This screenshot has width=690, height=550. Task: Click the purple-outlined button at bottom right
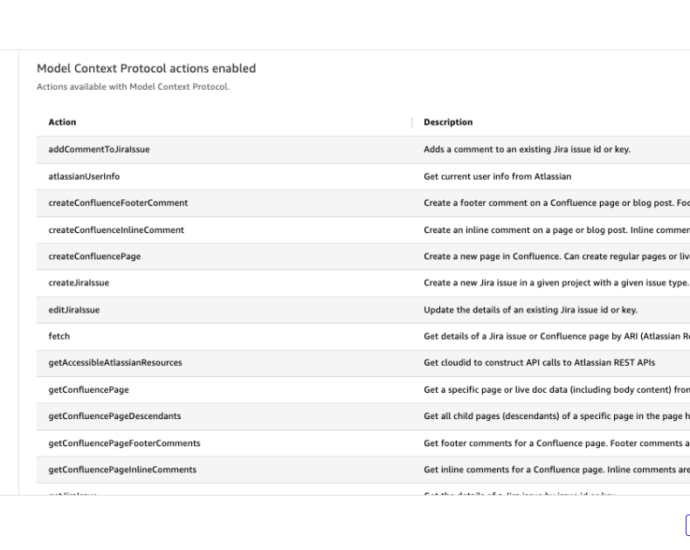tap(686, 526)
